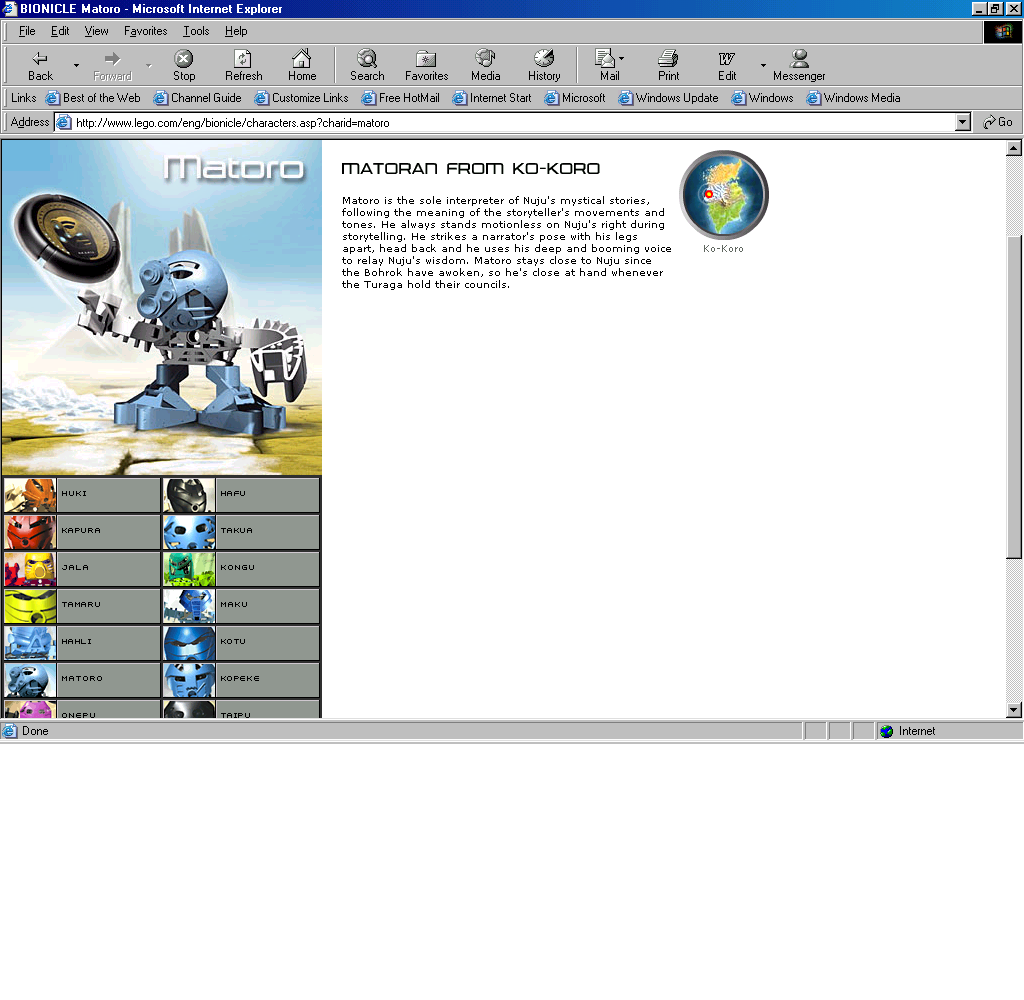Click the Windows logo throbber icon
Screen dimensions: 1024x1000
point(1002,31)
